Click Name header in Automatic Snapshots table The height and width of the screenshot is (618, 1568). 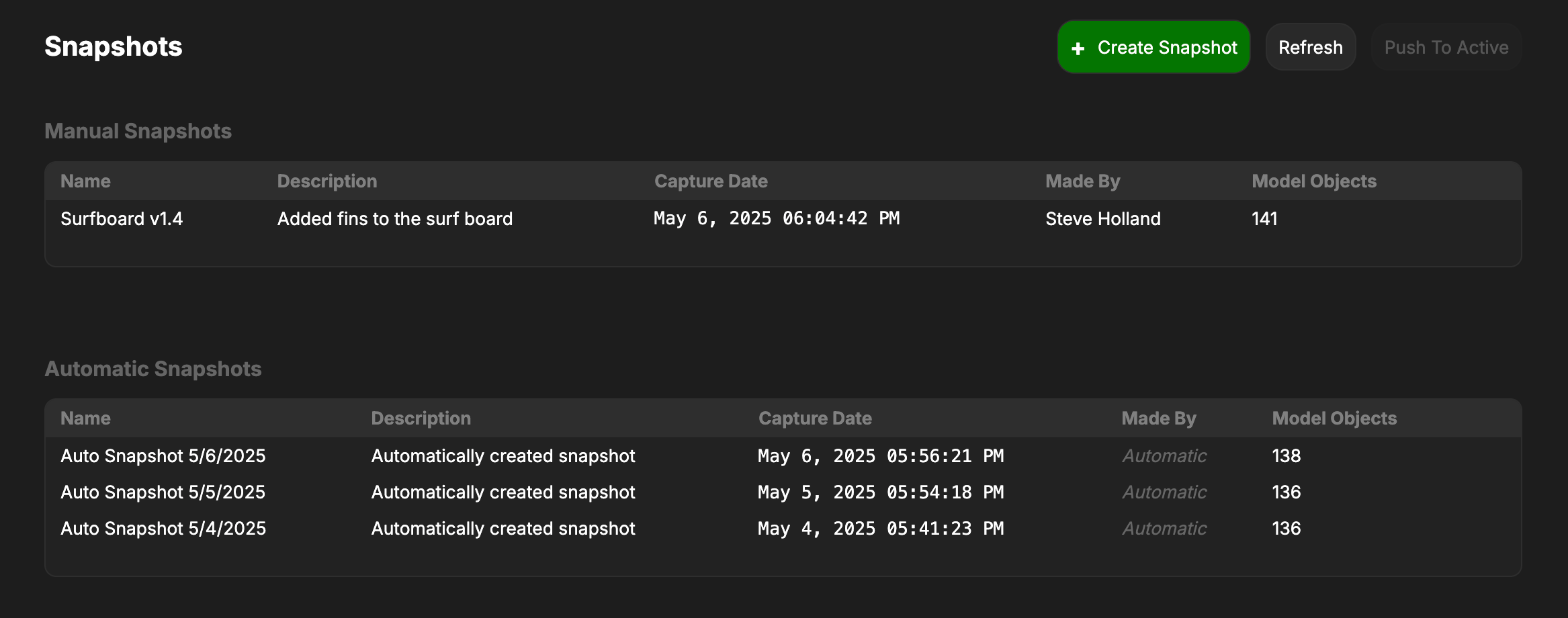[x=85, y=418]
